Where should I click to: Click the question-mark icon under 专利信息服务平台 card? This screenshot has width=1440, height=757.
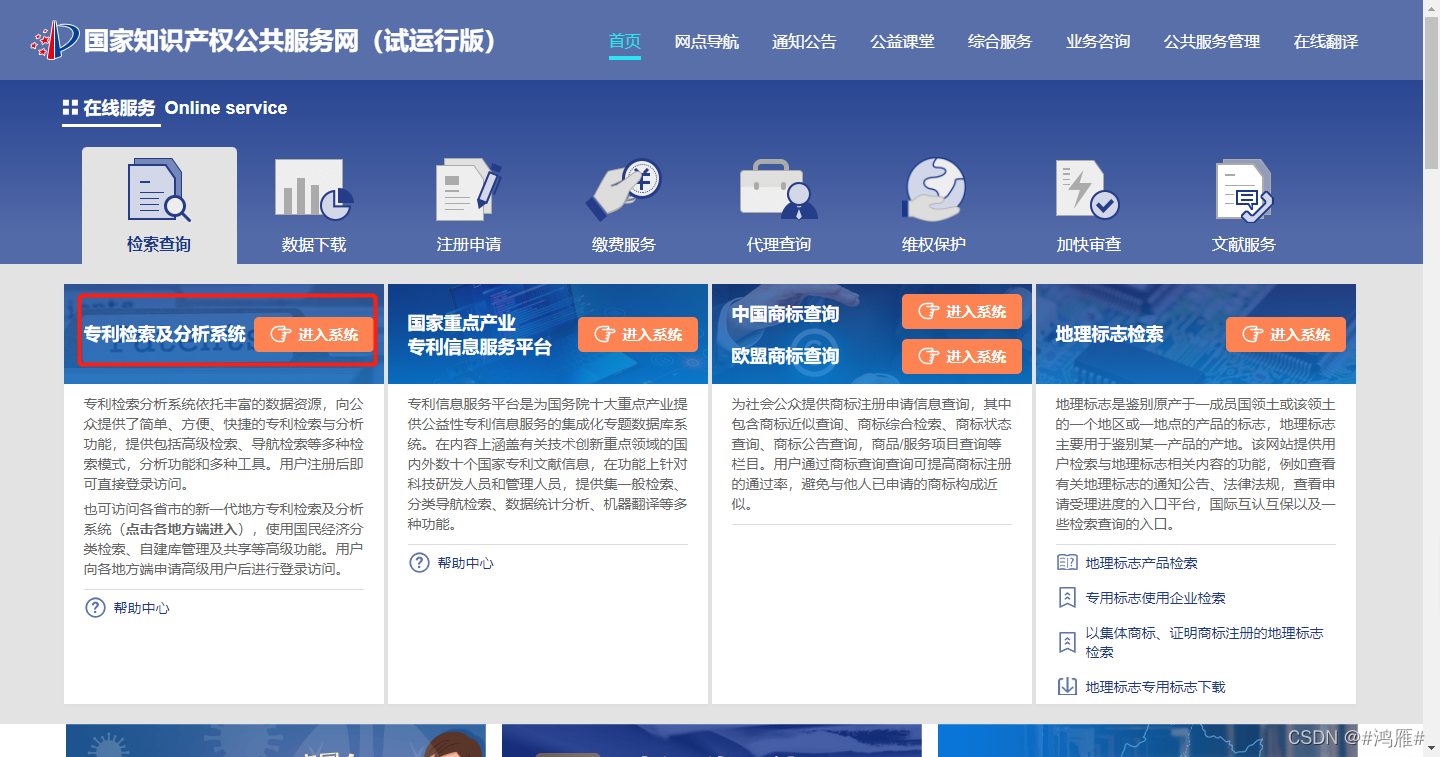(x=419, y=563)
